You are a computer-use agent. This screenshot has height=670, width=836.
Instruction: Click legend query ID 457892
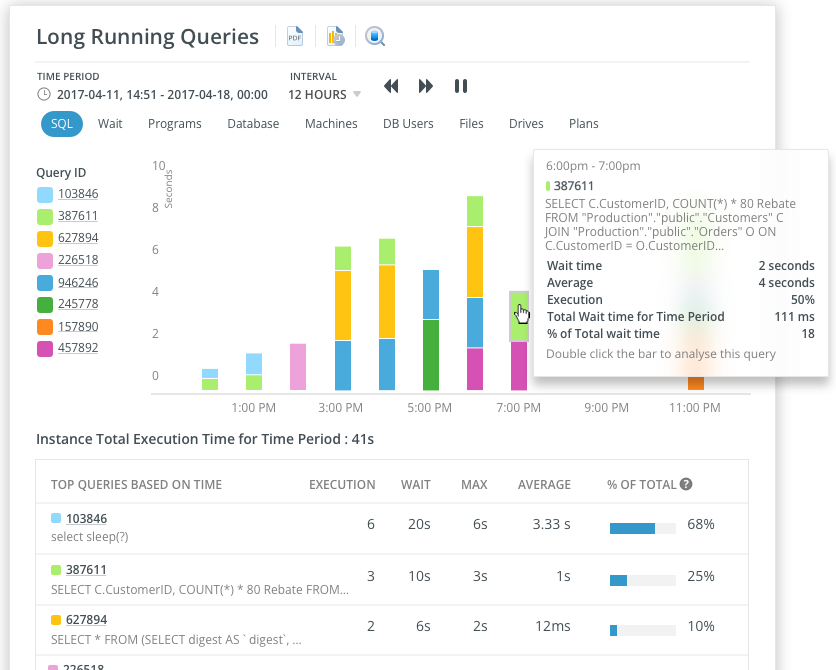(x=78, y=348)
